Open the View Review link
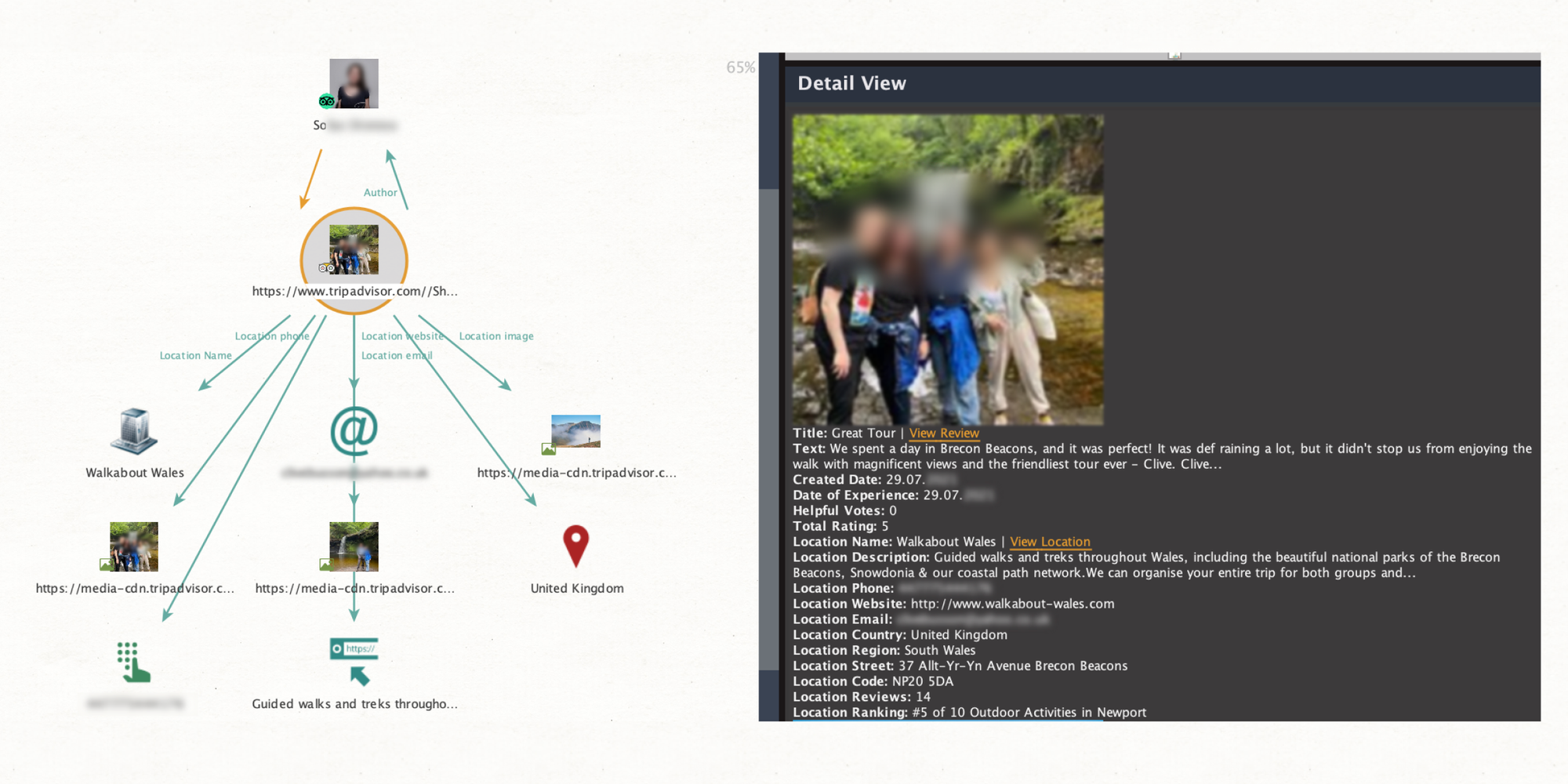 (944, 433)
